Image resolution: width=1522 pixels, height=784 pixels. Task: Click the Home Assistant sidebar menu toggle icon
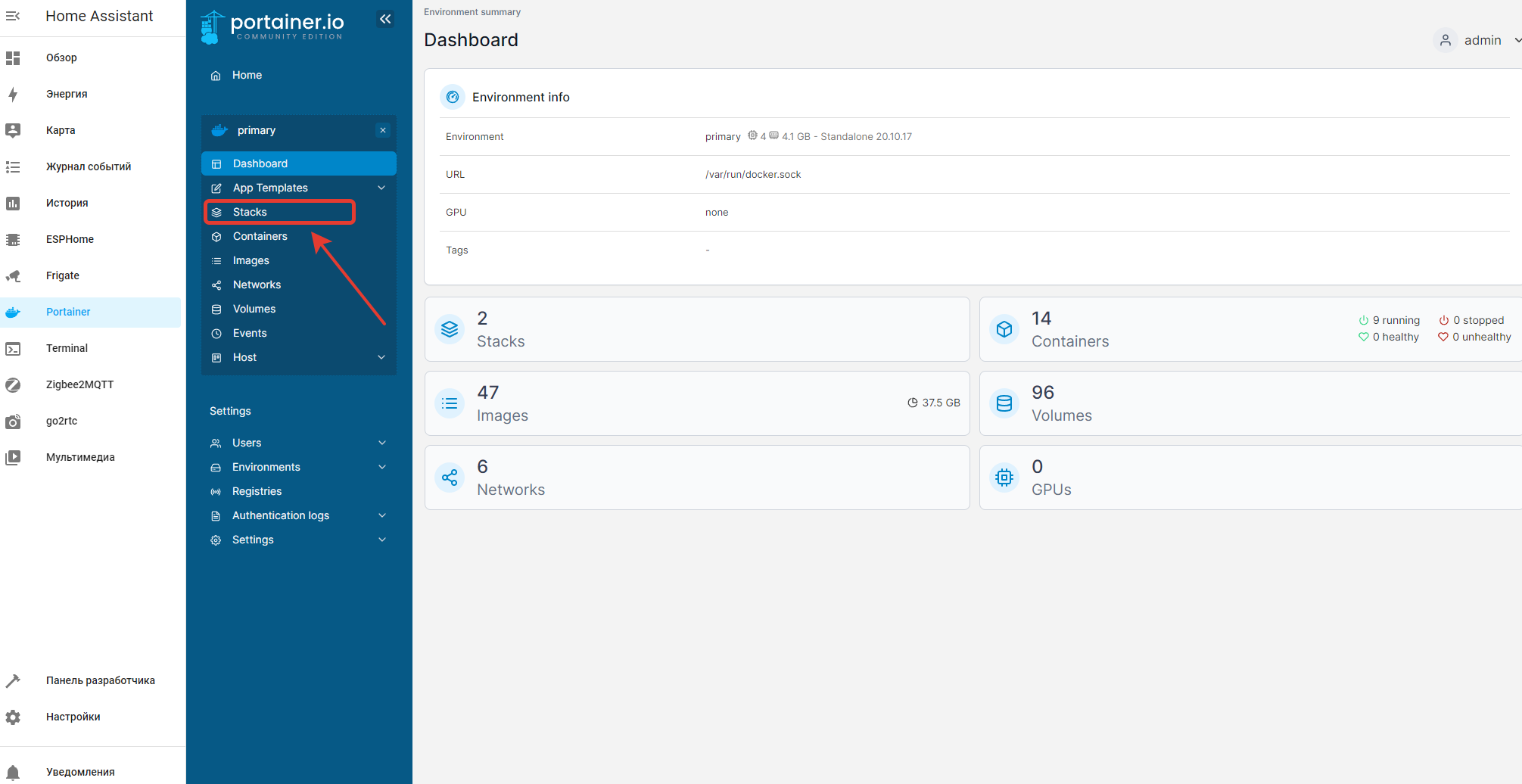13,16
